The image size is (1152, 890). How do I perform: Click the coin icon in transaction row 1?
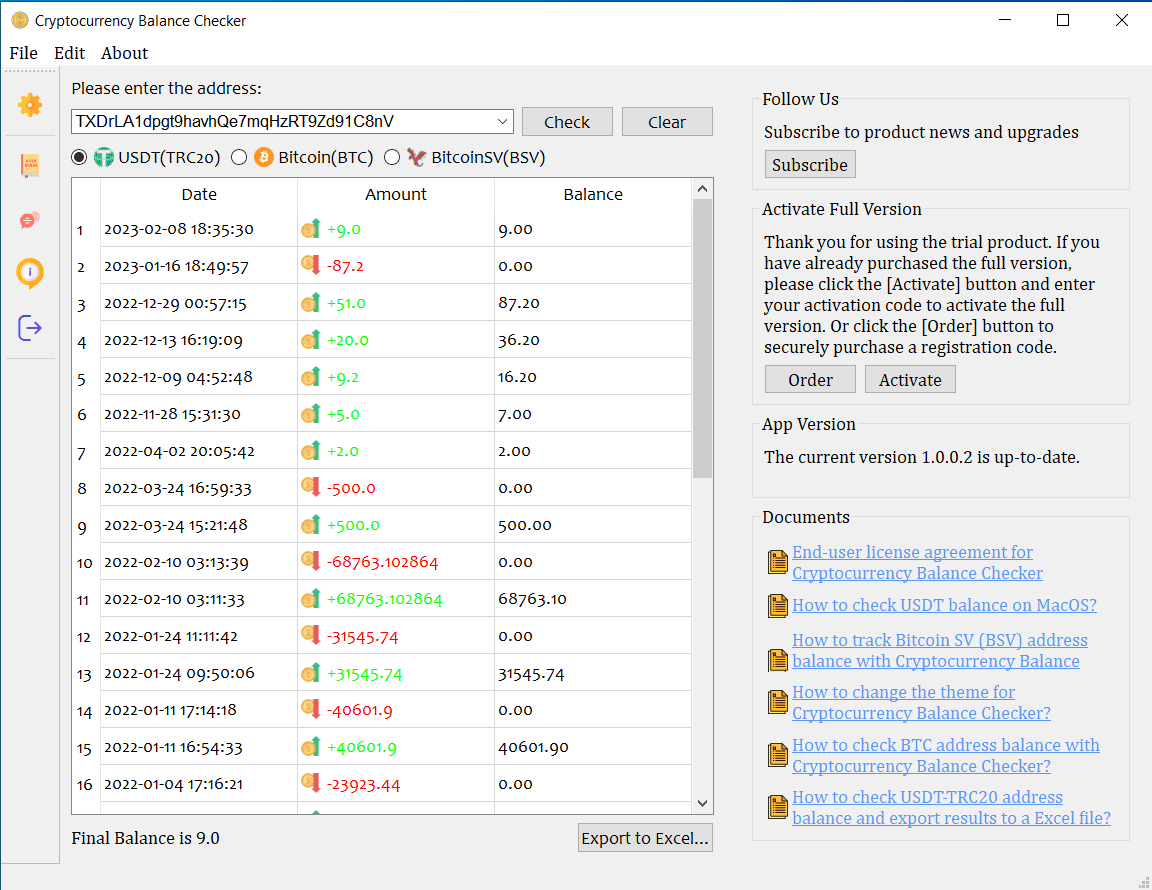click(311, 230)
